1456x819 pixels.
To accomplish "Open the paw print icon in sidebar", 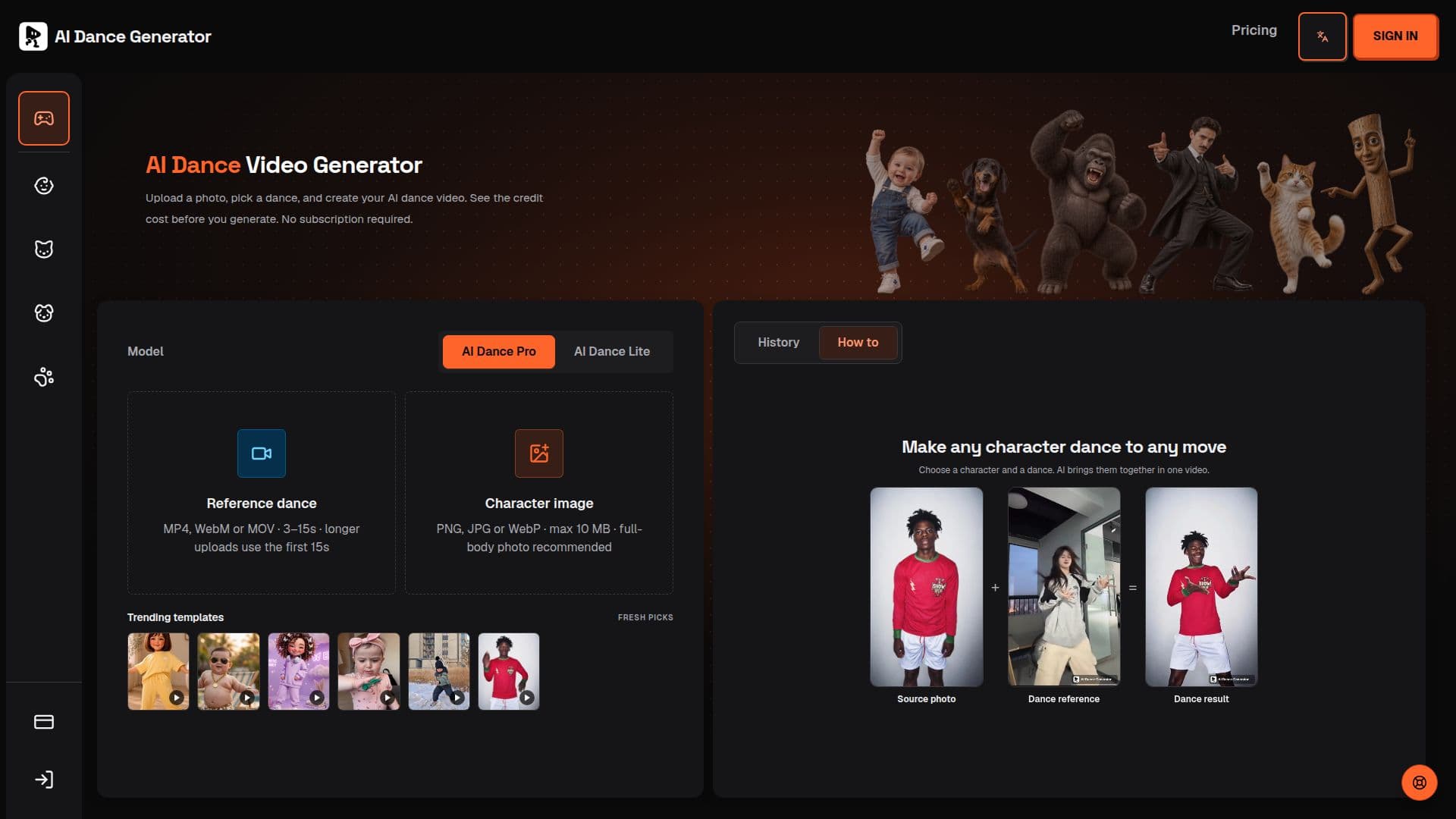I will coord(44,377).
